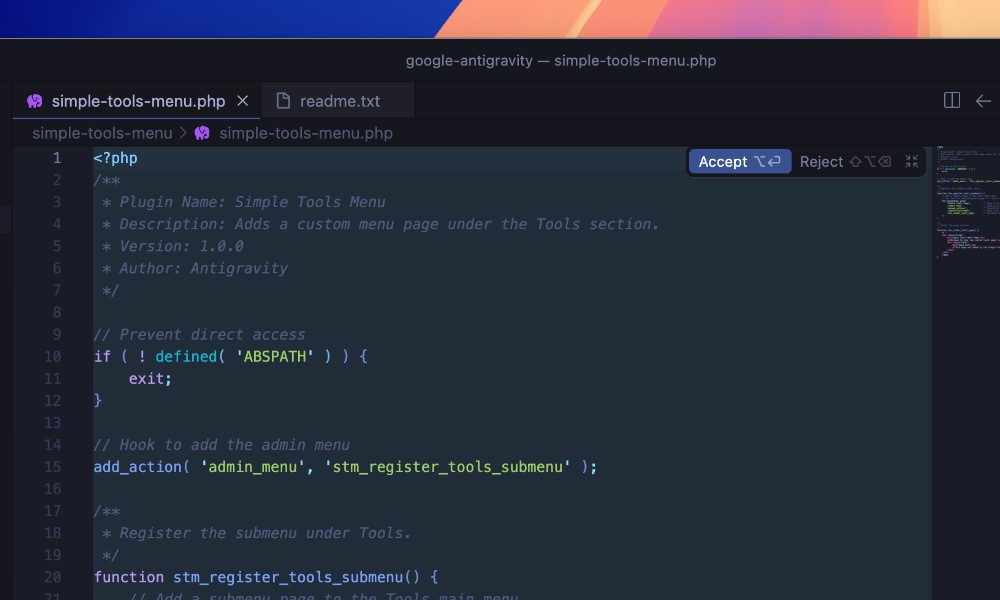1000x600 pixels.
Task: Click the back navigation arrow top right
Action: (983, 101)
